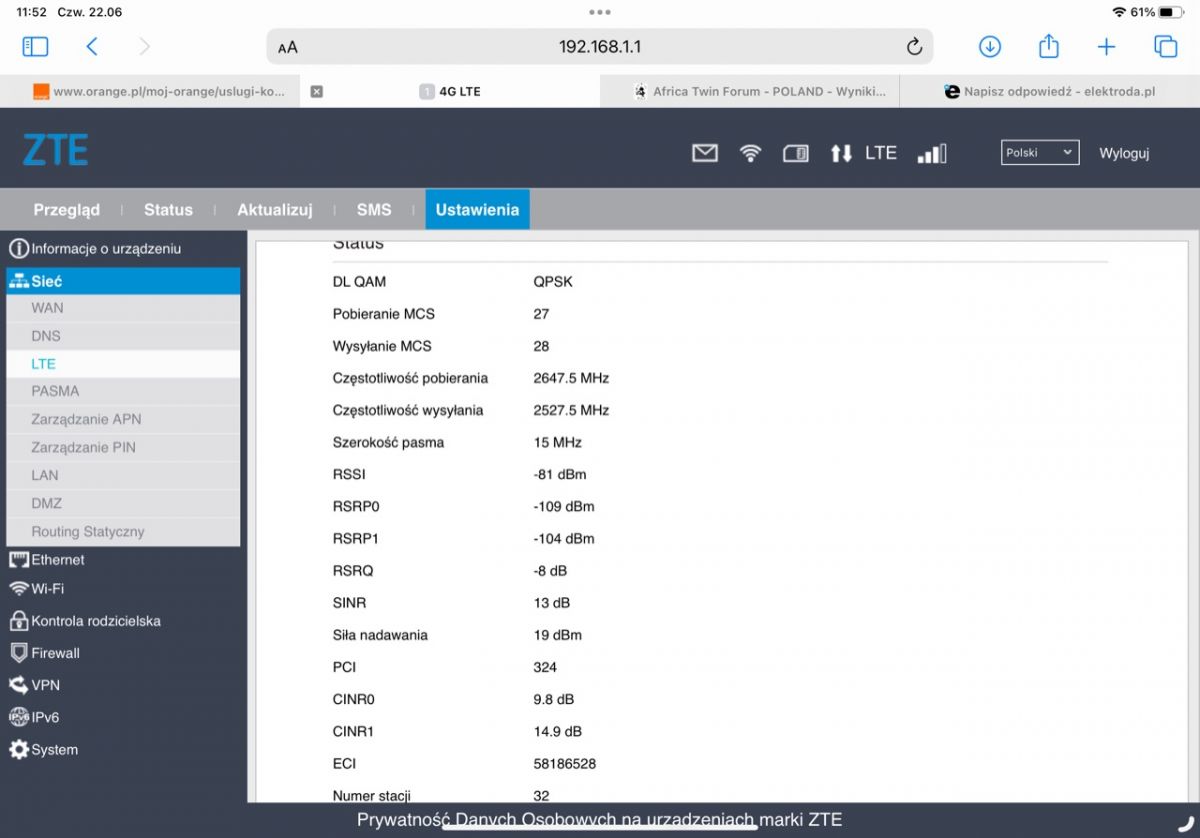
Task: Tap the battery indicator in status bar
Action: [1171, 12]
